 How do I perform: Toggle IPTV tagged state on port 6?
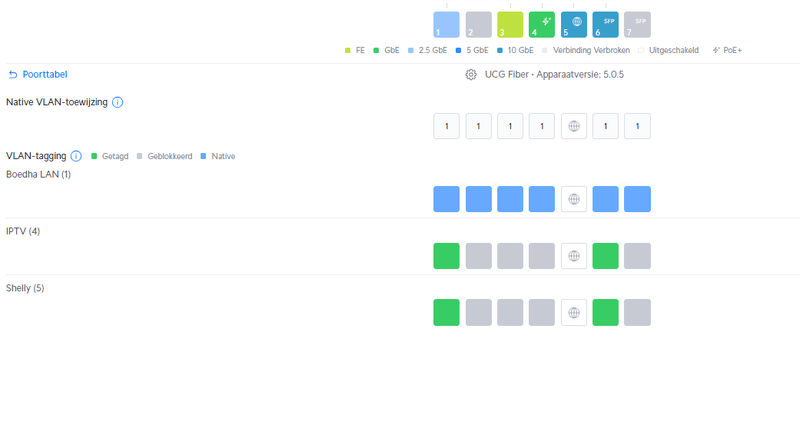click(x=606, y=256)
